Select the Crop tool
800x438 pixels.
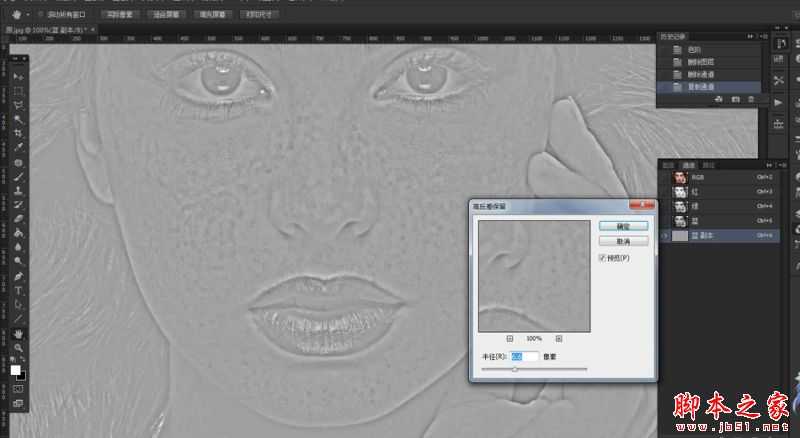[x=18, y=133]
